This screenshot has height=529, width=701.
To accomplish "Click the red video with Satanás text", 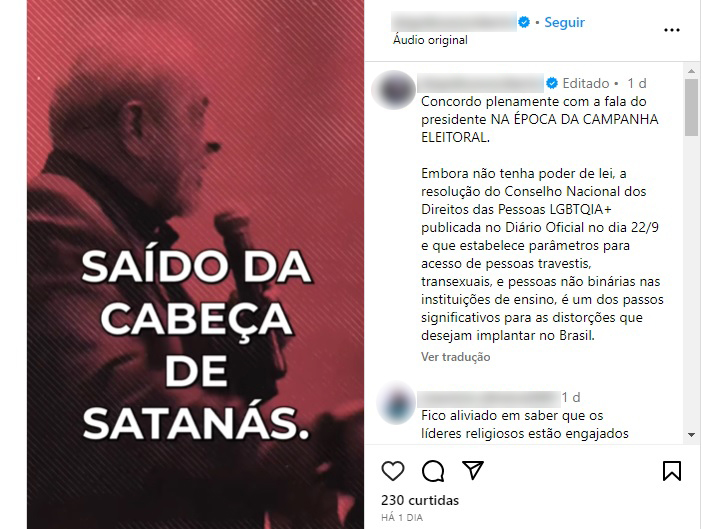I will [195, 264].
